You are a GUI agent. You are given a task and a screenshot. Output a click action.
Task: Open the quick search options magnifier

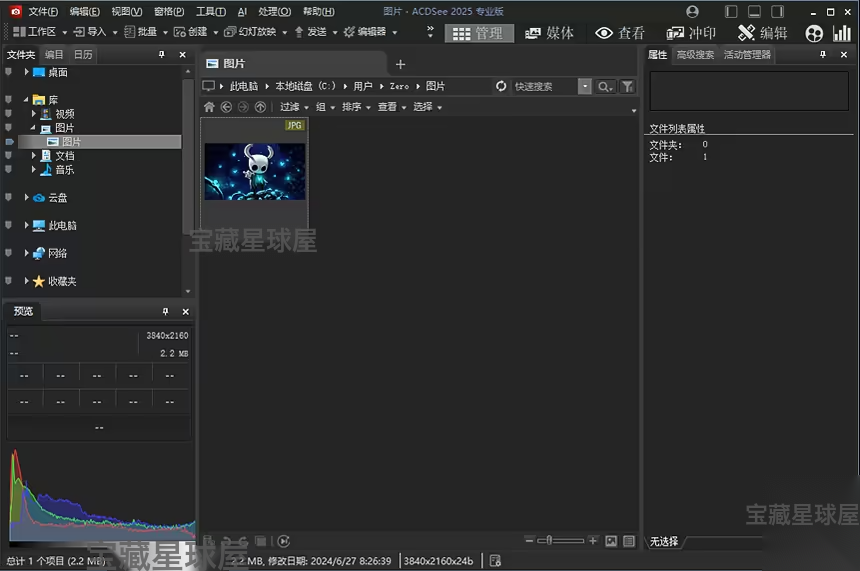click(605, 87)
